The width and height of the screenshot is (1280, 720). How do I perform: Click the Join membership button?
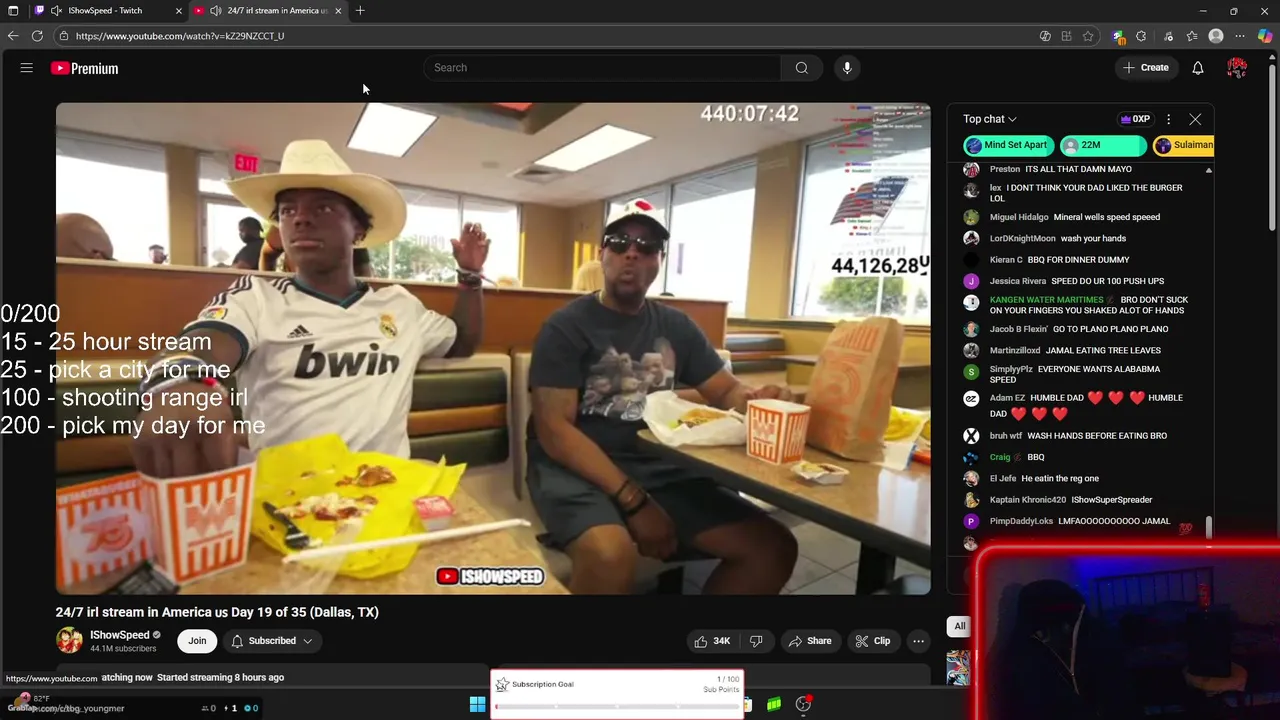point(197,641)
